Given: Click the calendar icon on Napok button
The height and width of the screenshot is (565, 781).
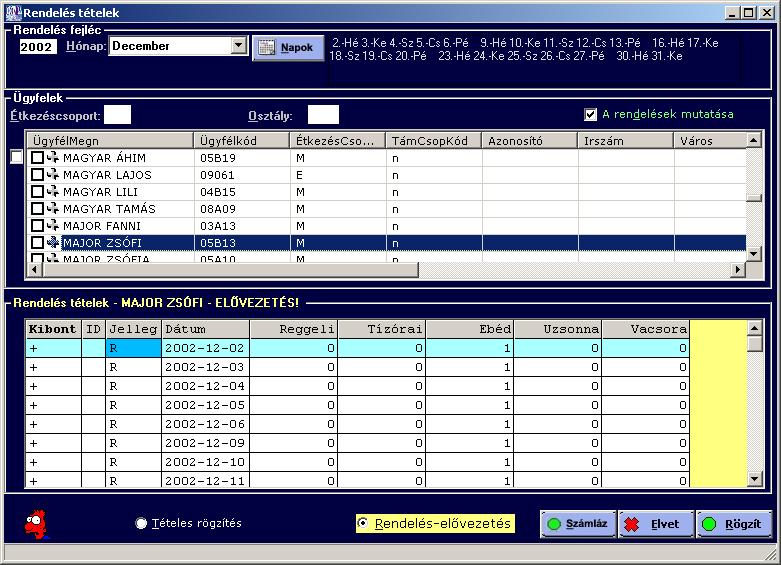Looking at the screenshot, I should [265, 48].
